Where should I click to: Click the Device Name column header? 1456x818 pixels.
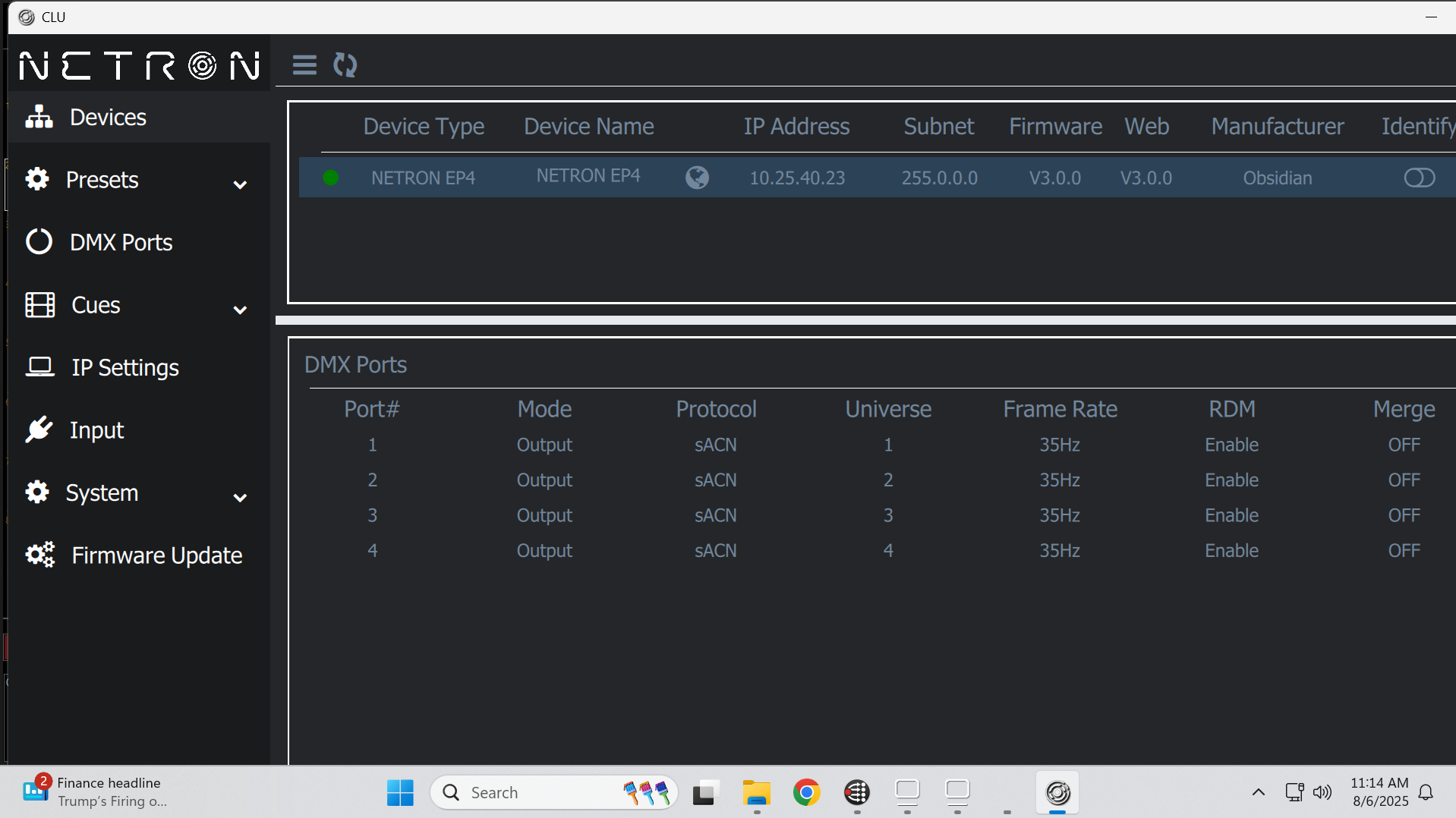pos(588,126)
